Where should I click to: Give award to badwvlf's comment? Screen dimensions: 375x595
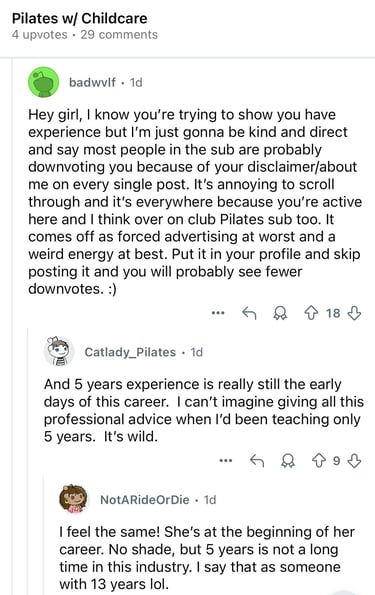(280, 313)
